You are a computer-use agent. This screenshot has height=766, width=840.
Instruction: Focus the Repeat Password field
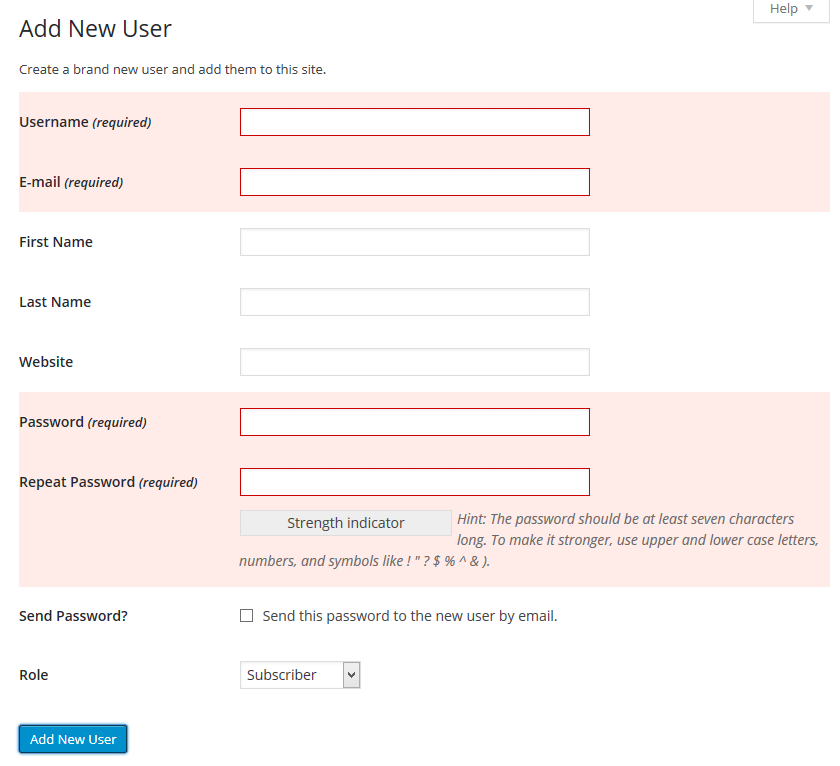point(415,482)
